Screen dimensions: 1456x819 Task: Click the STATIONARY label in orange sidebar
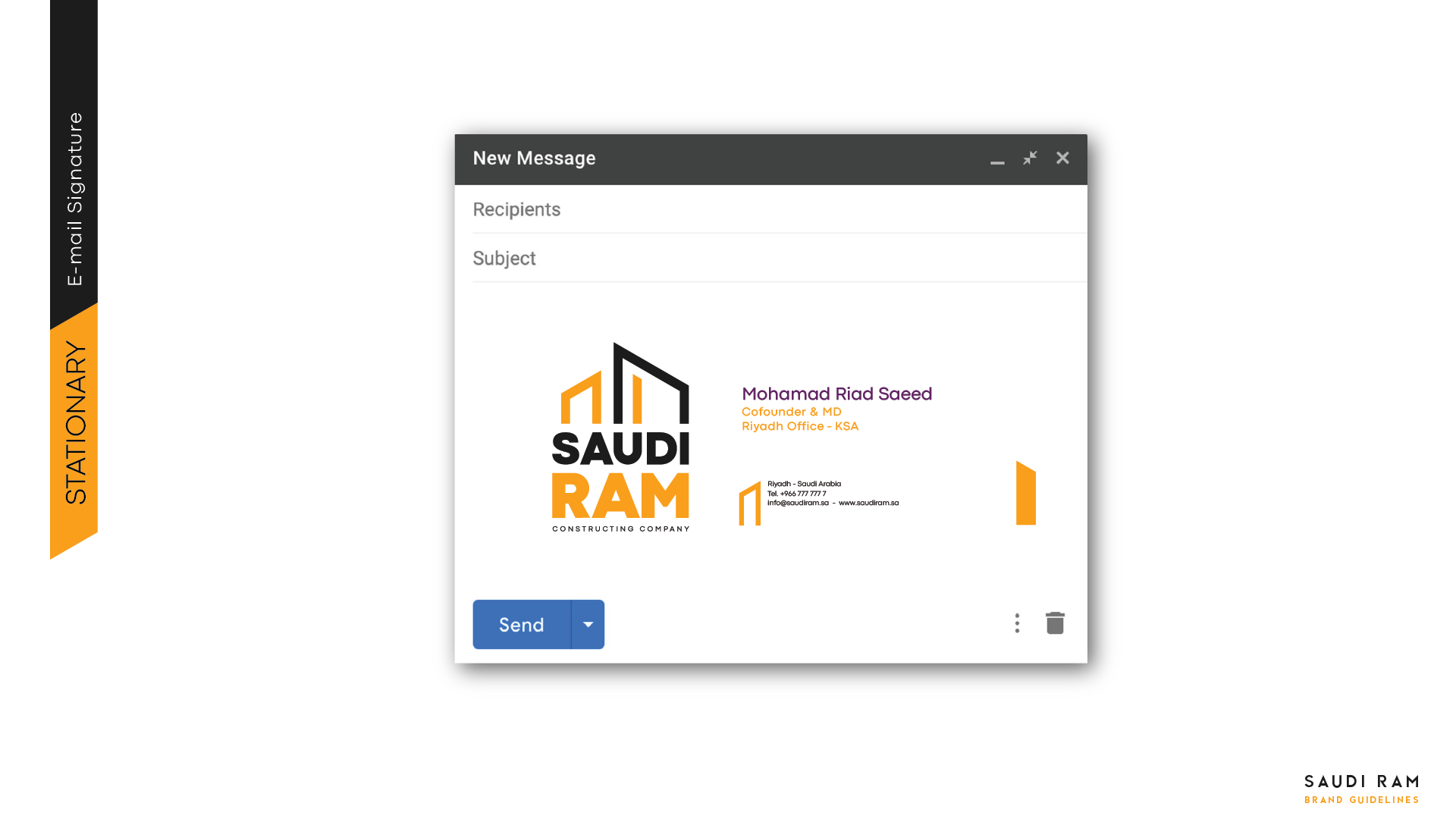(x=75, y=422)
